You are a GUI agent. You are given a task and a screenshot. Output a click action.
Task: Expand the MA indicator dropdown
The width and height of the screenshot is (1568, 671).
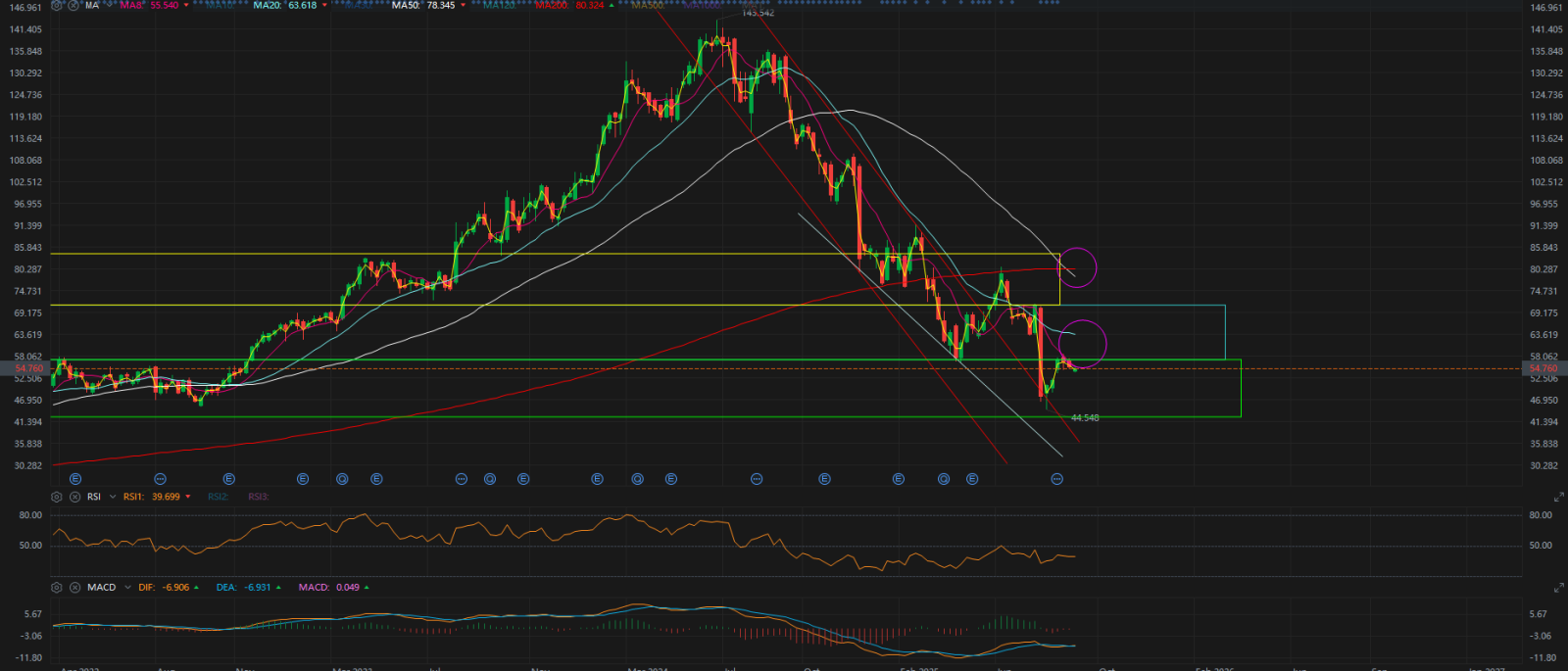coord(109,6)
